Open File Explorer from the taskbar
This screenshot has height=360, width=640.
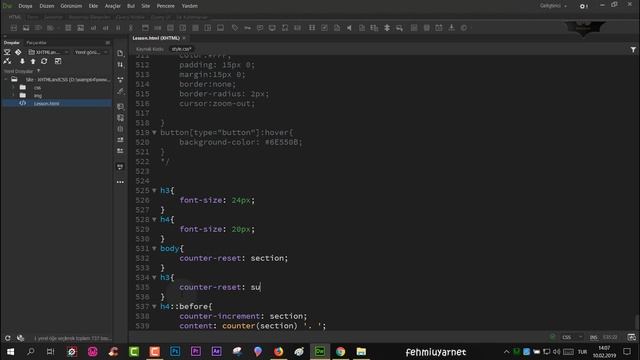(x=361, y=352)
